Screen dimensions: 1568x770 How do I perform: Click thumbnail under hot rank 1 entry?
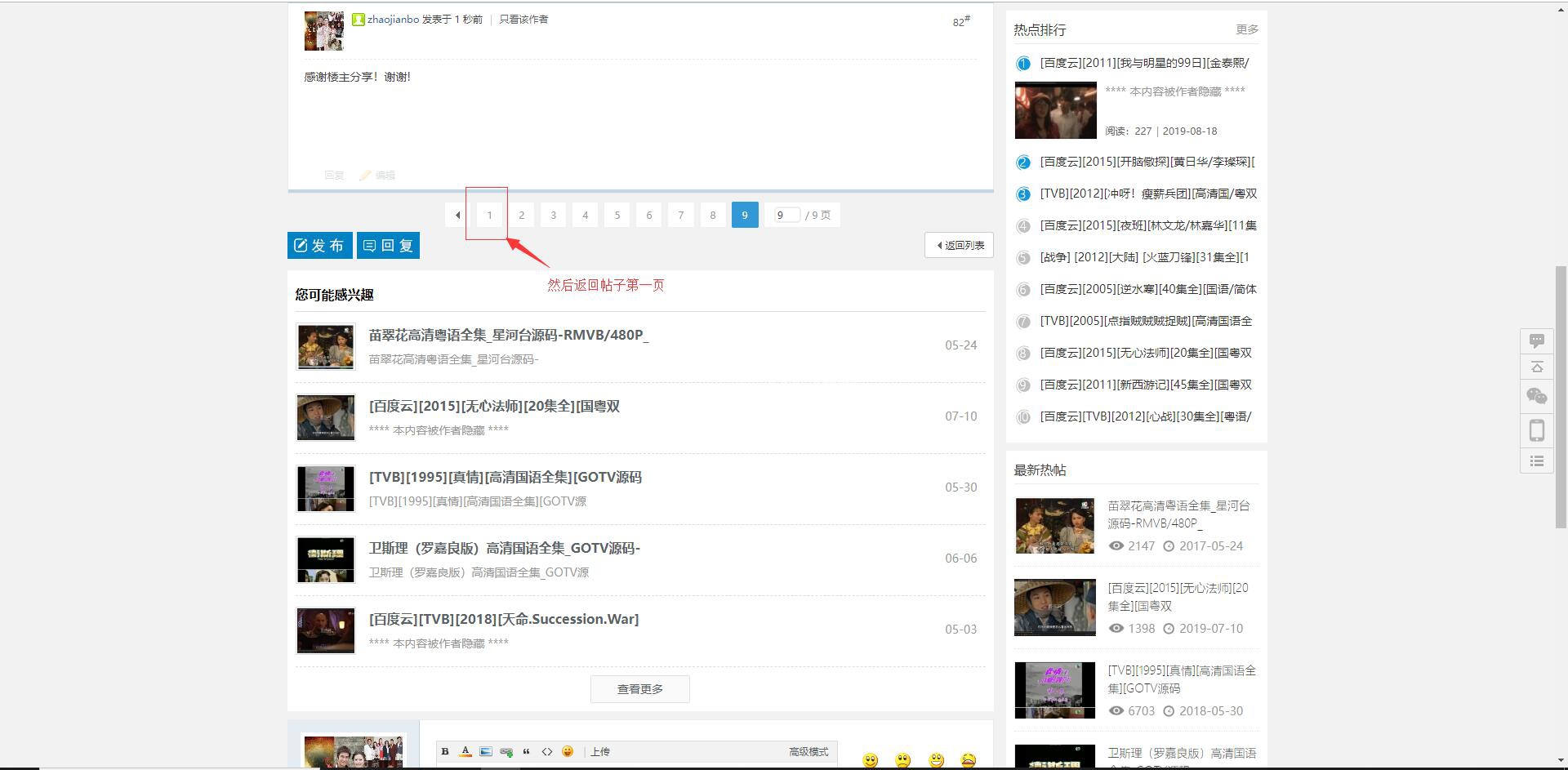point(1055,110)
